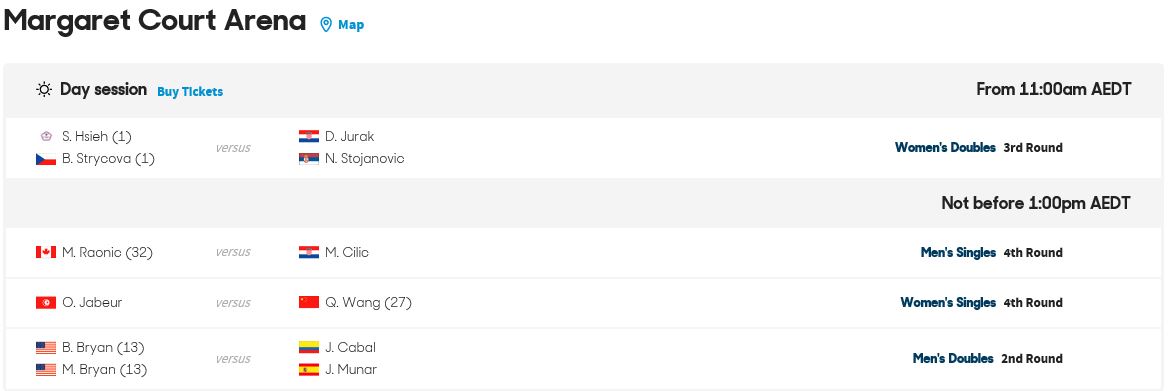Click the map pin icon beside Map
This screenshot has width=1168, height=391.
click(x=326, y=25)
